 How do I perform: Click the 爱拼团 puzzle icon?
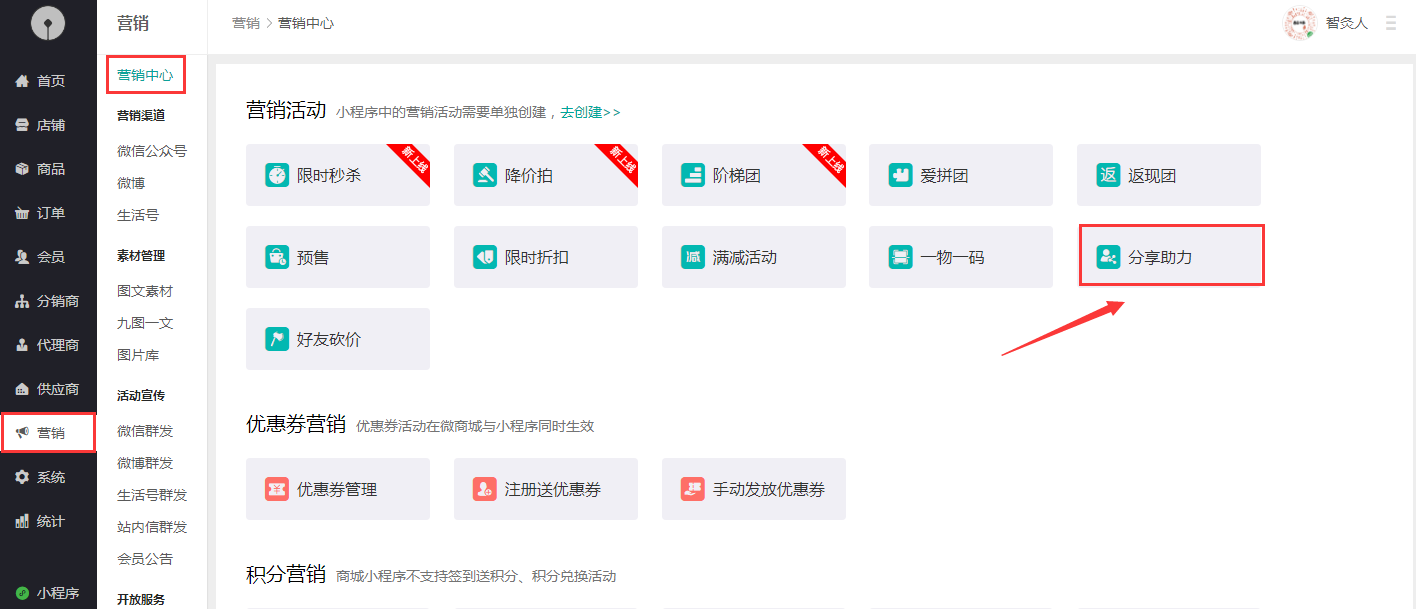901,175
